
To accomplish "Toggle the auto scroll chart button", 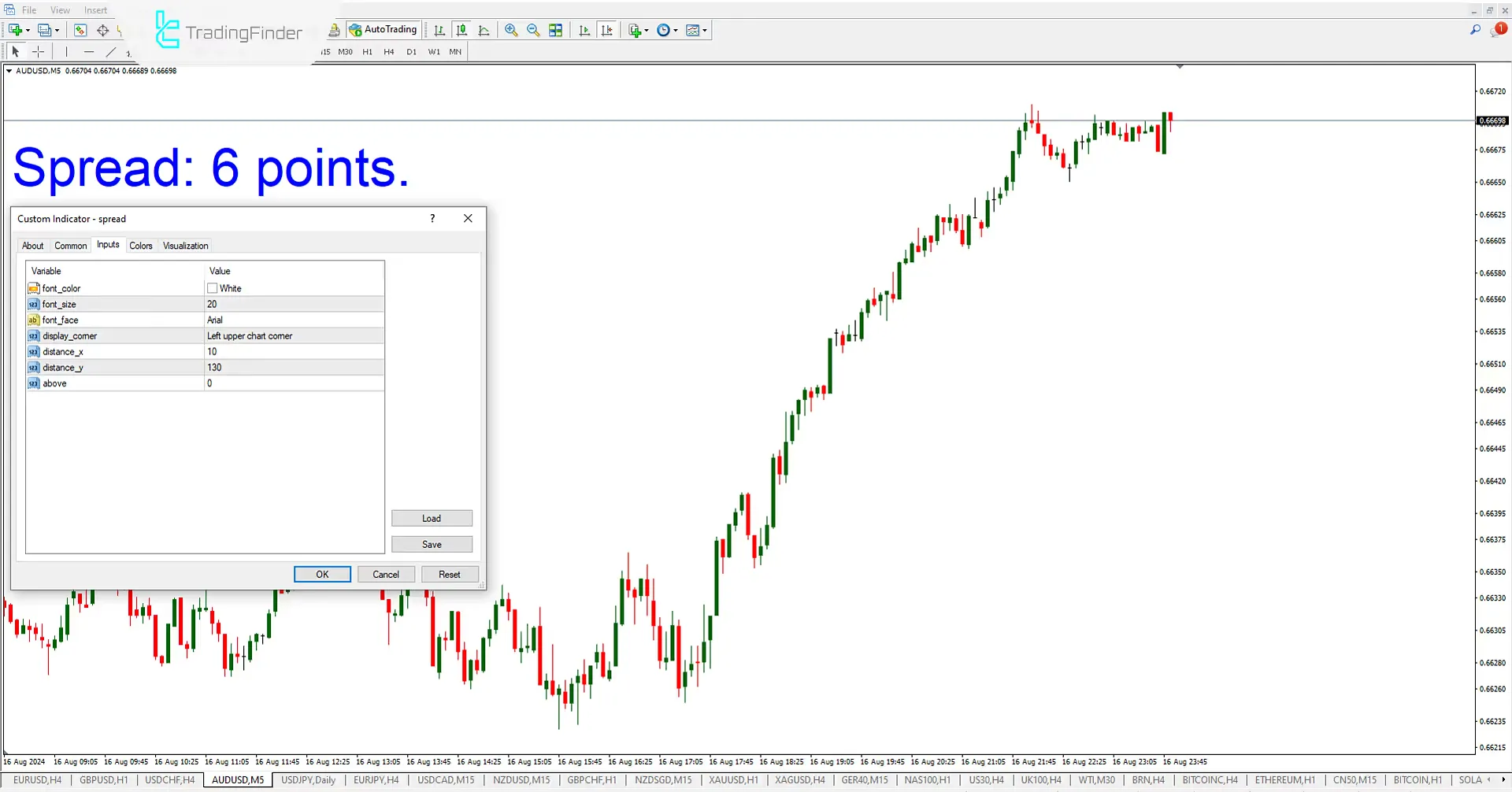I will 584,30.
